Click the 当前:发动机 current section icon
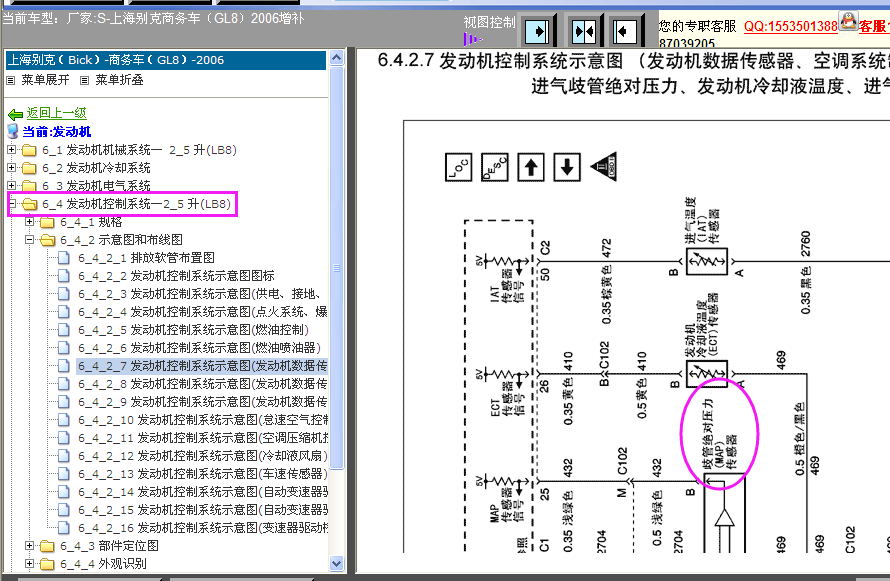Image resolution: width=890 pixels, height=581 pixels. pos(12,132)
